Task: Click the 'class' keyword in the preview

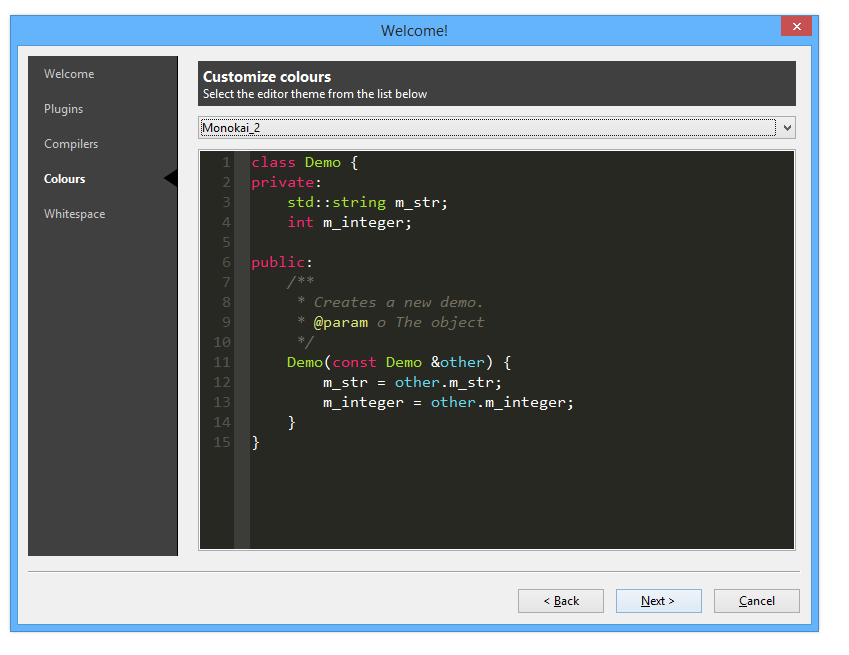Action: tap(274, 162)
